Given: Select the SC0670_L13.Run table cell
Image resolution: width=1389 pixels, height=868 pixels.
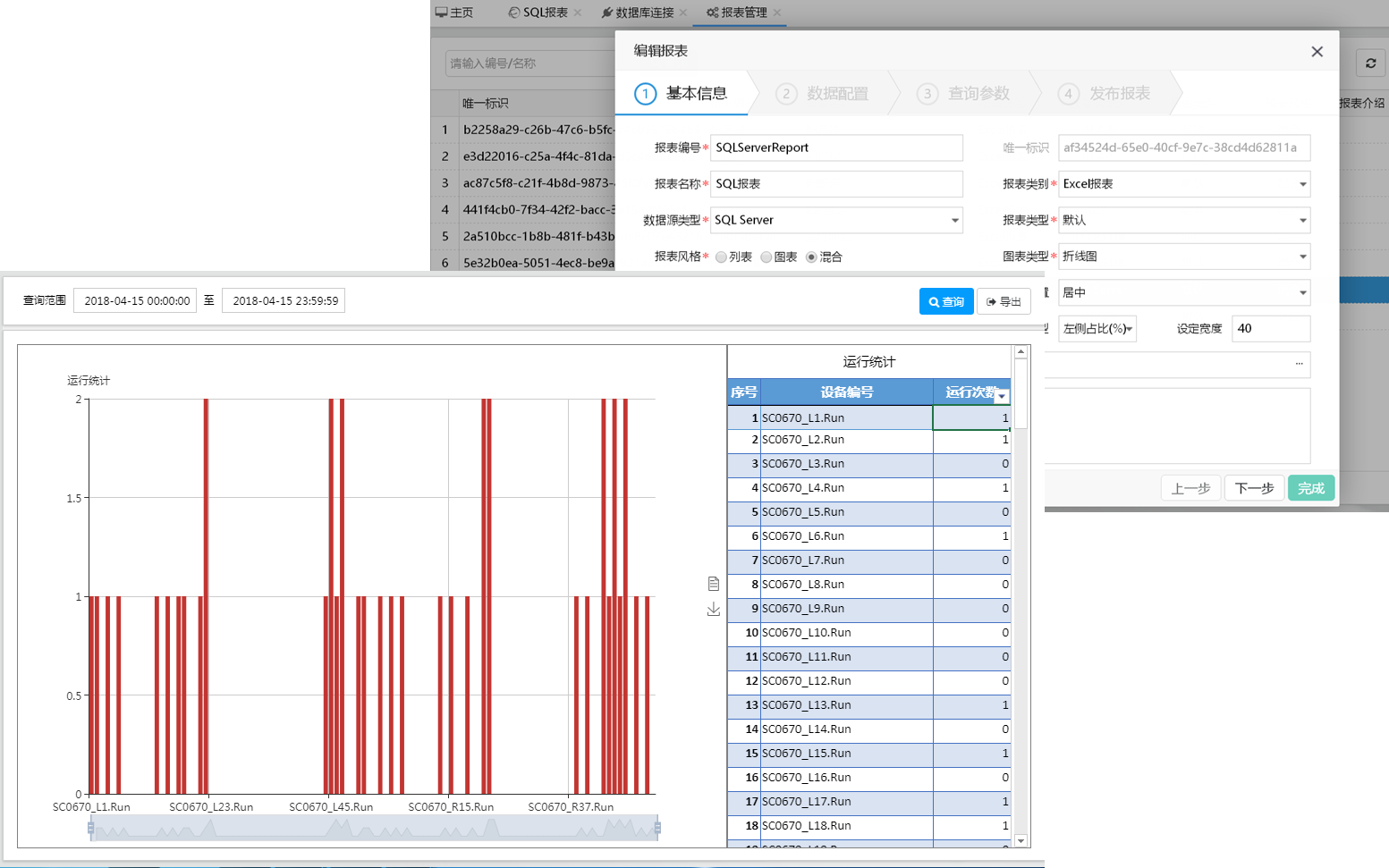Looking at the screenshot, I should coord(846,705).
